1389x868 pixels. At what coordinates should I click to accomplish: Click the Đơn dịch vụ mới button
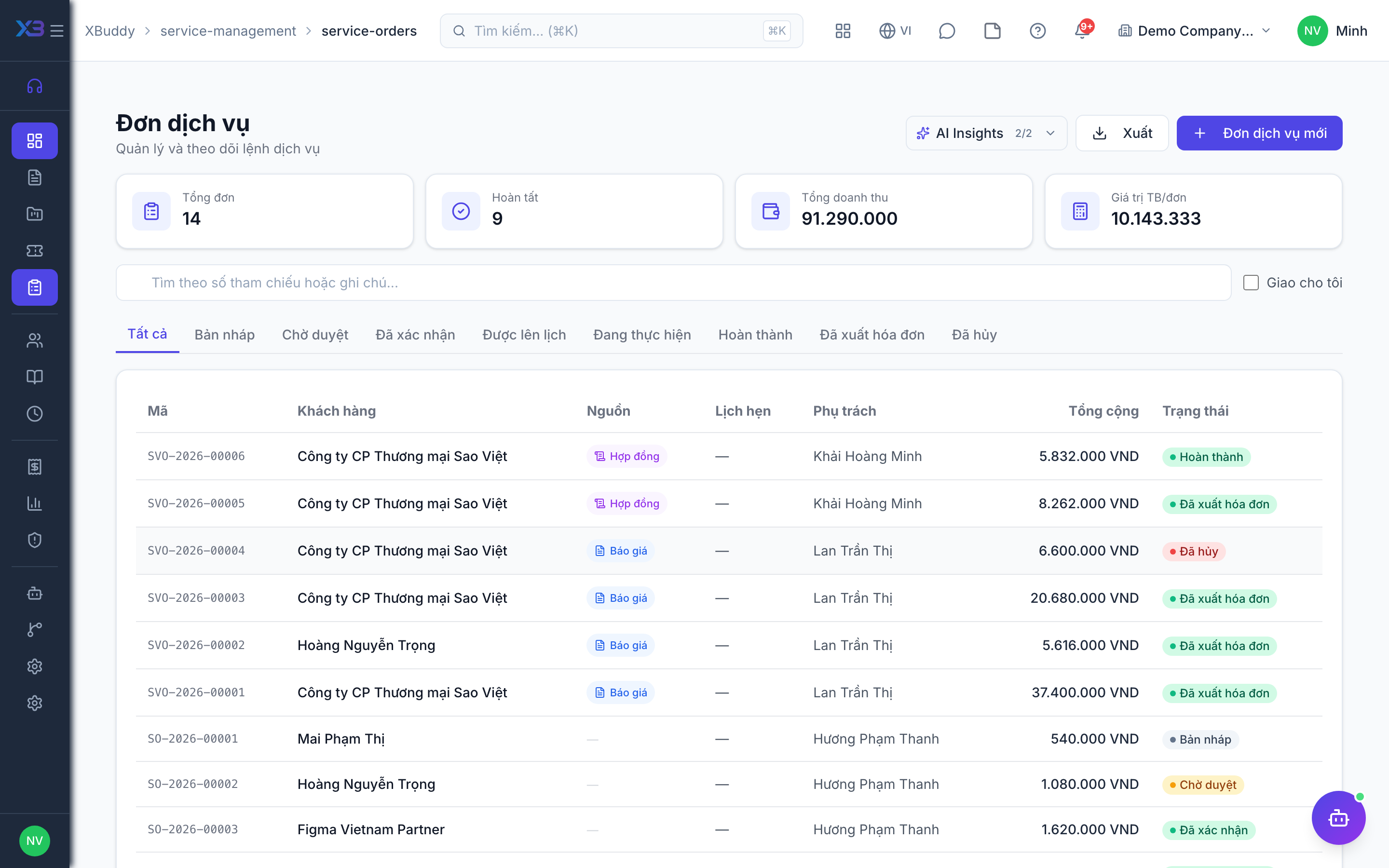click(1259, 133)
